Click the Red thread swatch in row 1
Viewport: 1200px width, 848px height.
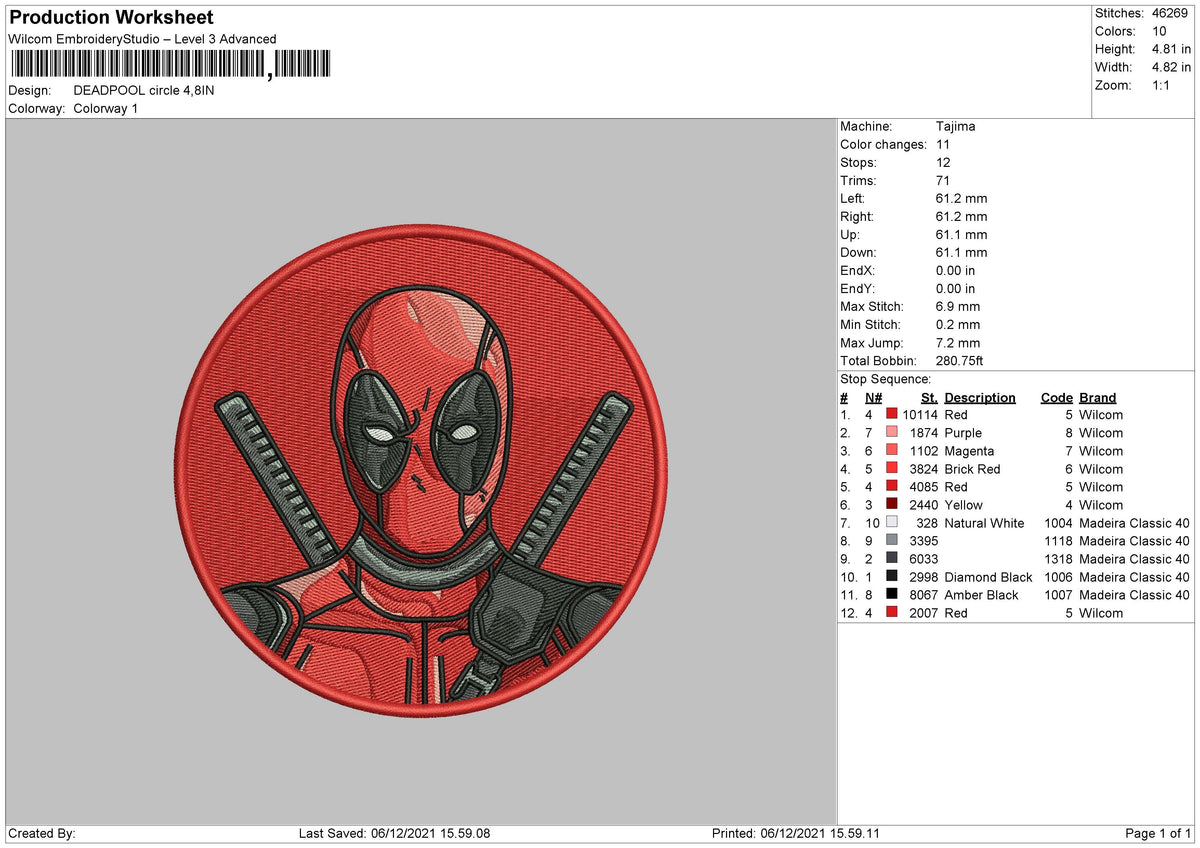[890, 414]
